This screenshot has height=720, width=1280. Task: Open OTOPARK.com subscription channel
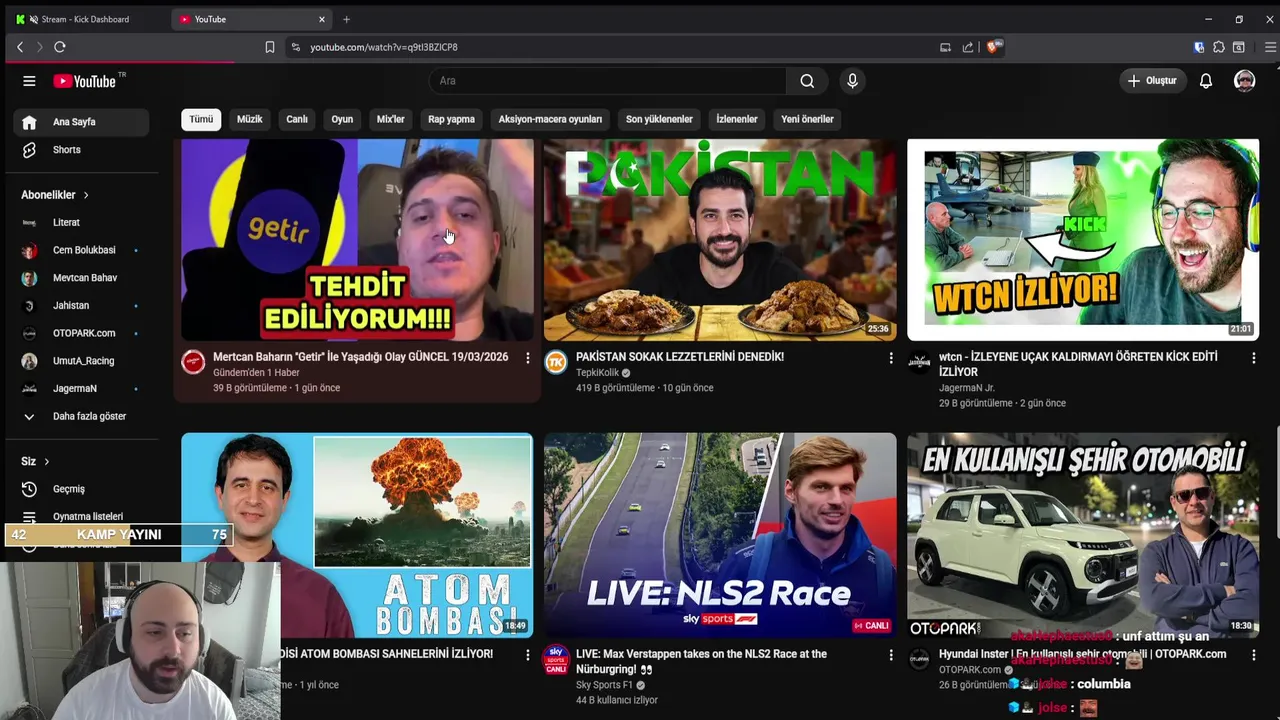coord(81,333)
